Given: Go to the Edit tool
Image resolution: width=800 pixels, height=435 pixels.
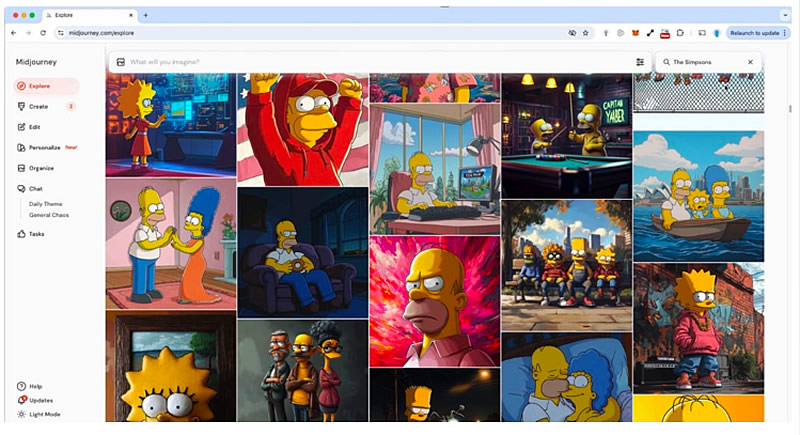Looking at the screenshot, I should click(x=35, y=127).
